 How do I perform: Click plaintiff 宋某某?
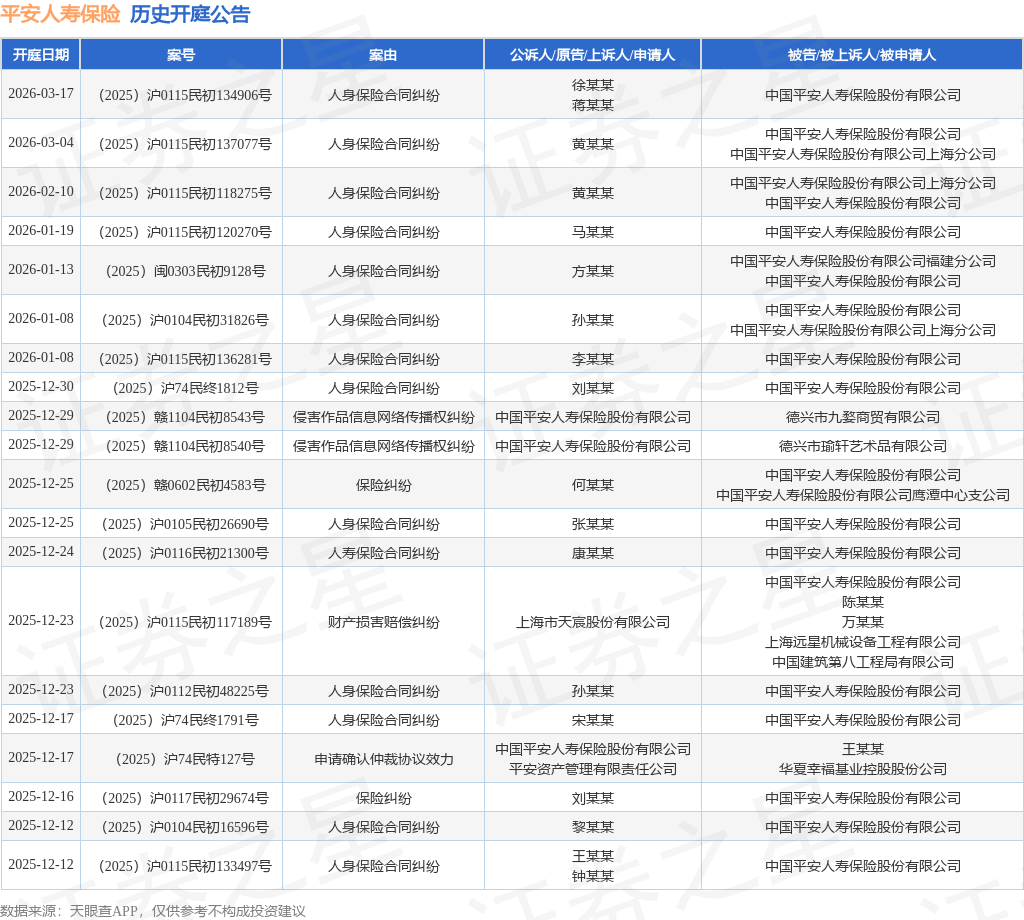tap(592, 720)
